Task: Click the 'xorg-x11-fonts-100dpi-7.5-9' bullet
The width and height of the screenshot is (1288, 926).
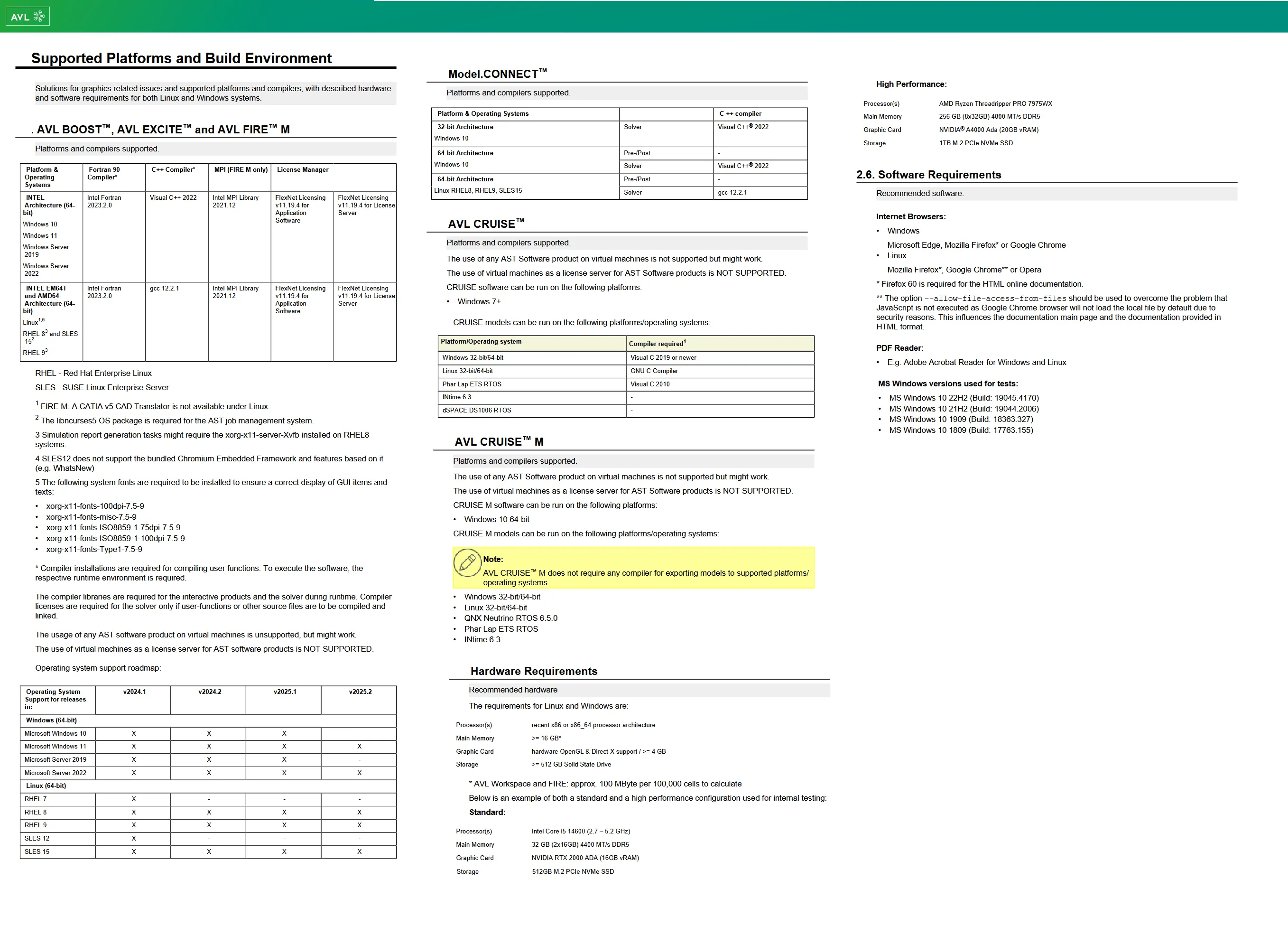Action: click(x=95, y=506)
